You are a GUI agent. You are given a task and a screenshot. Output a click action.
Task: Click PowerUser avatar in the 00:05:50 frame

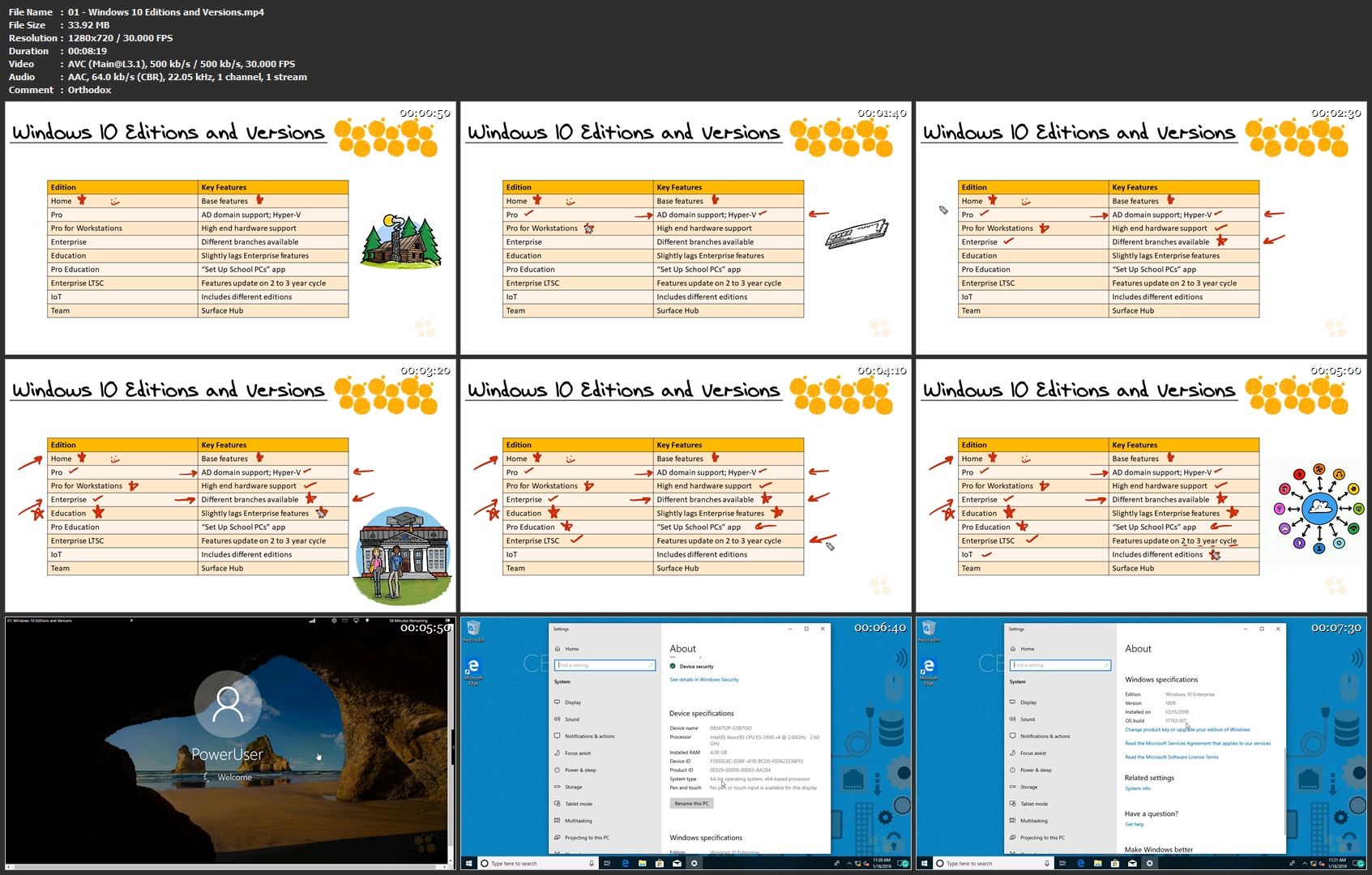(228, 704)
